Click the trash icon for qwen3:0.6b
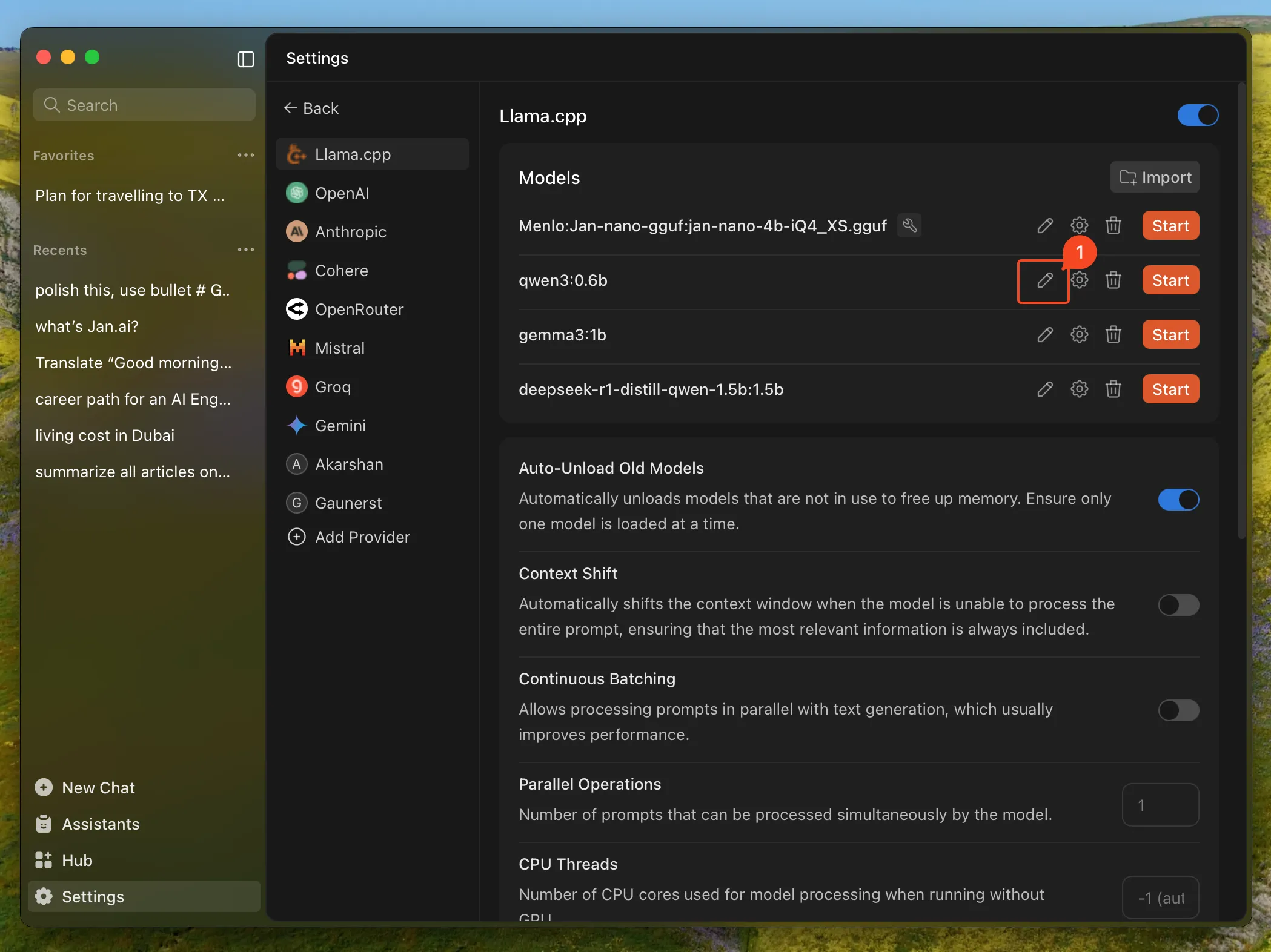Viewport: 1271px width, 952px height. tap(1113, 280)
